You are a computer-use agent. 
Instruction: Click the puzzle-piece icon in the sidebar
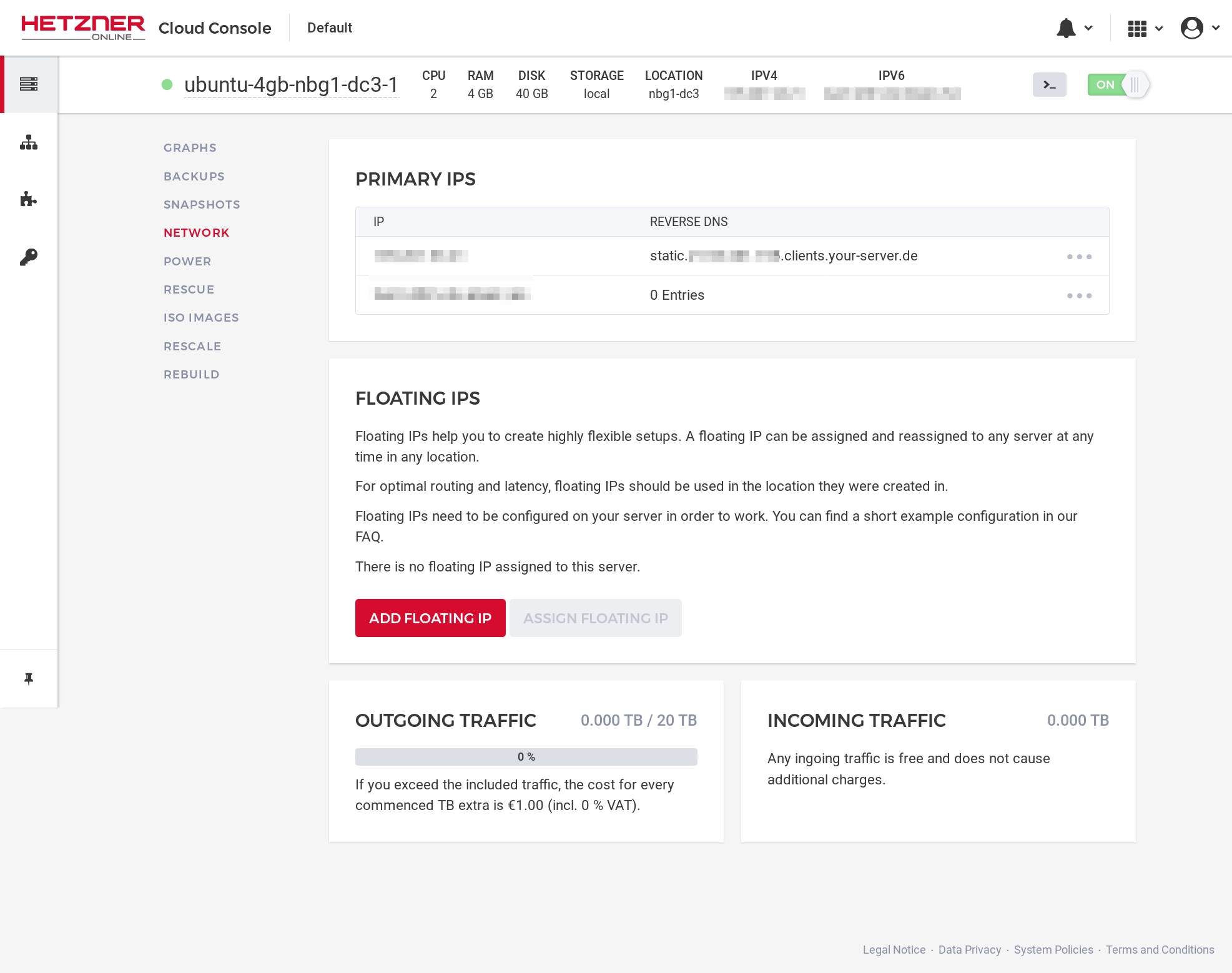[x=29, y=199]
